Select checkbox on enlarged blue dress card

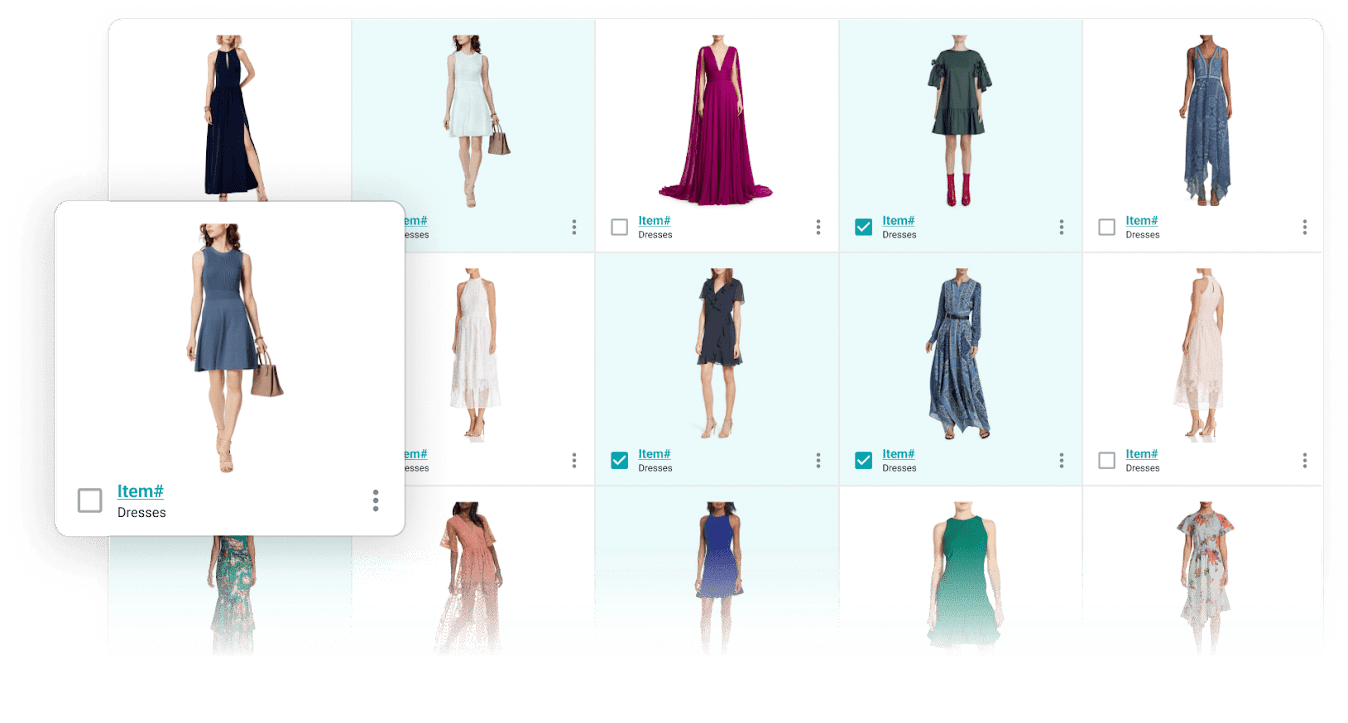tap(90, 500)
